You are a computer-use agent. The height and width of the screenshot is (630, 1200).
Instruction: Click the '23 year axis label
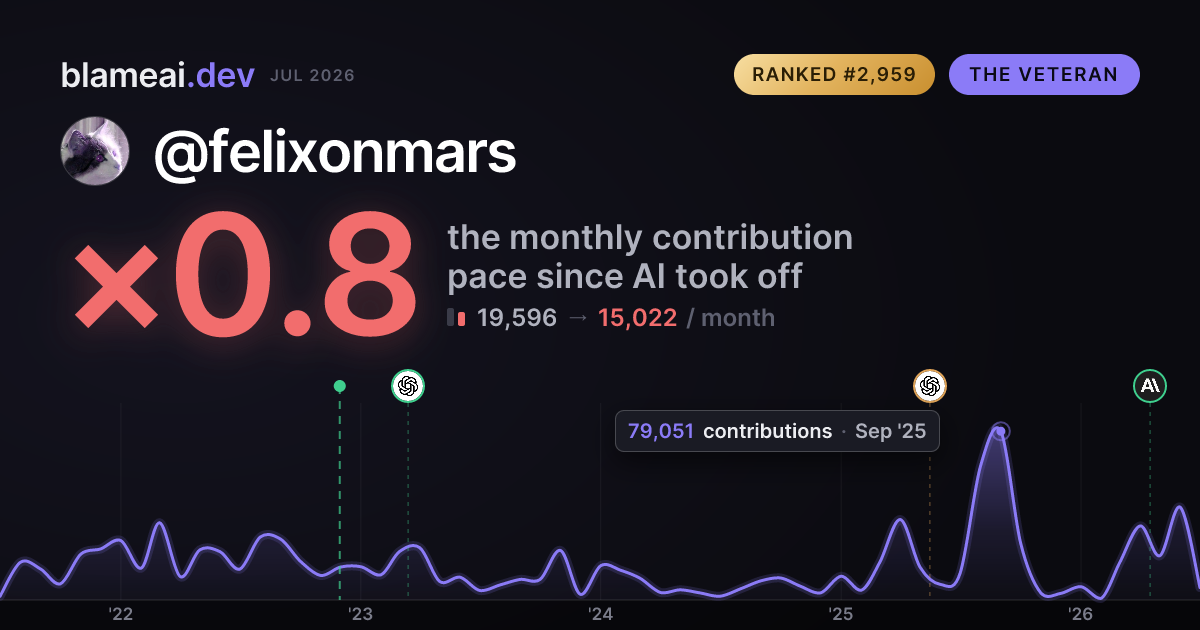[360, 614]
